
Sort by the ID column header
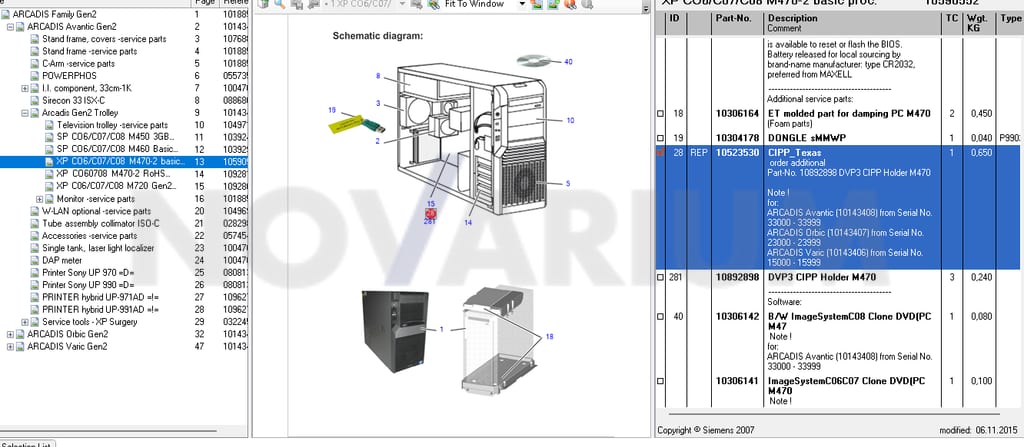tap(677, 24)
